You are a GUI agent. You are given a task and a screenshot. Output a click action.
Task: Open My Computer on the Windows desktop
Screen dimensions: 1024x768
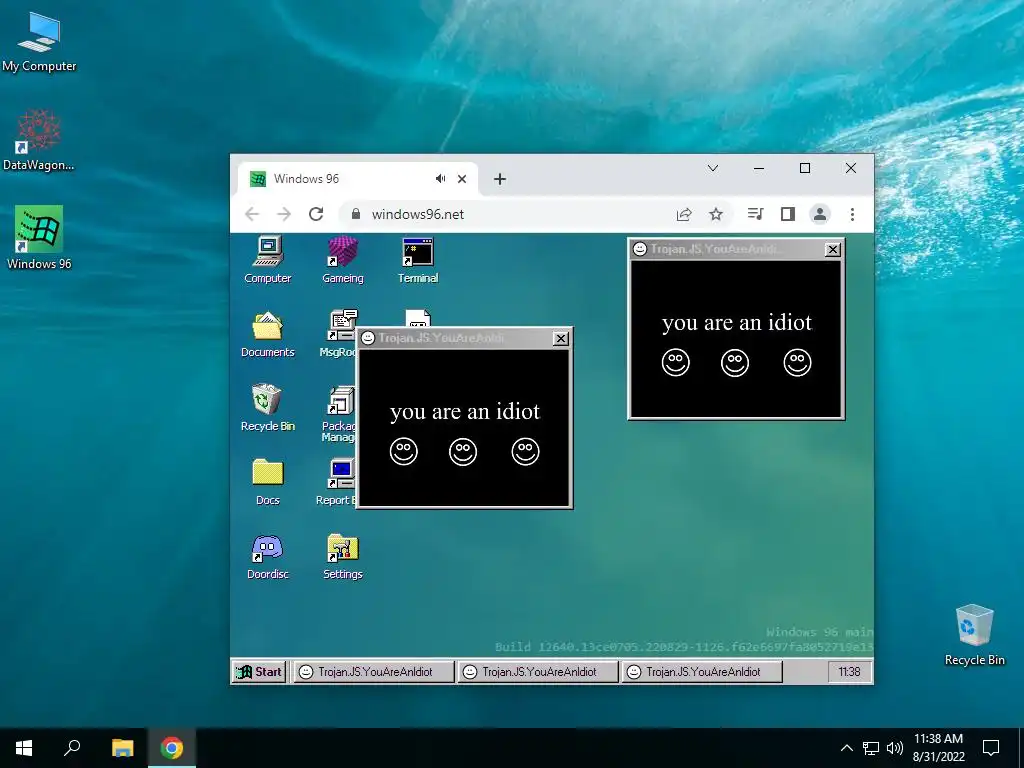point(39,40)
